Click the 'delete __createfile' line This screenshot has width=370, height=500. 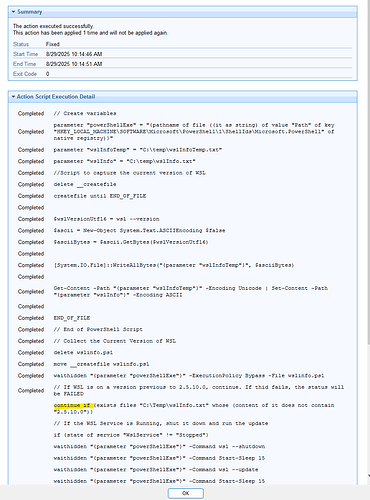(x=85, y=184)
